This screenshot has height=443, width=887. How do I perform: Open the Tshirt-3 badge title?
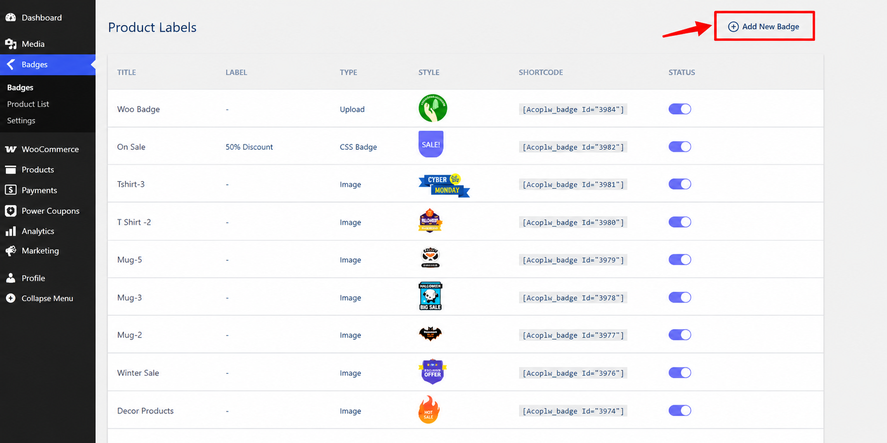131,184
